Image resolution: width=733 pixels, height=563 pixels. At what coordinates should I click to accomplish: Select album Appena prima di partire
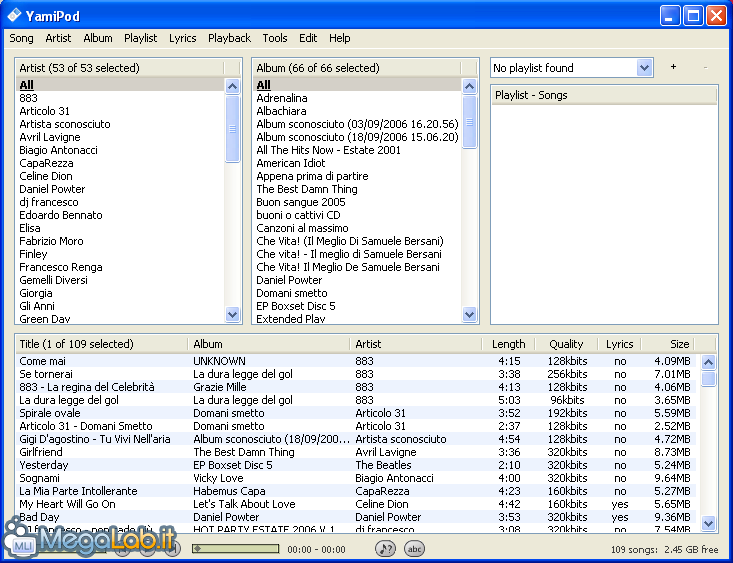(x=358, y=176)
